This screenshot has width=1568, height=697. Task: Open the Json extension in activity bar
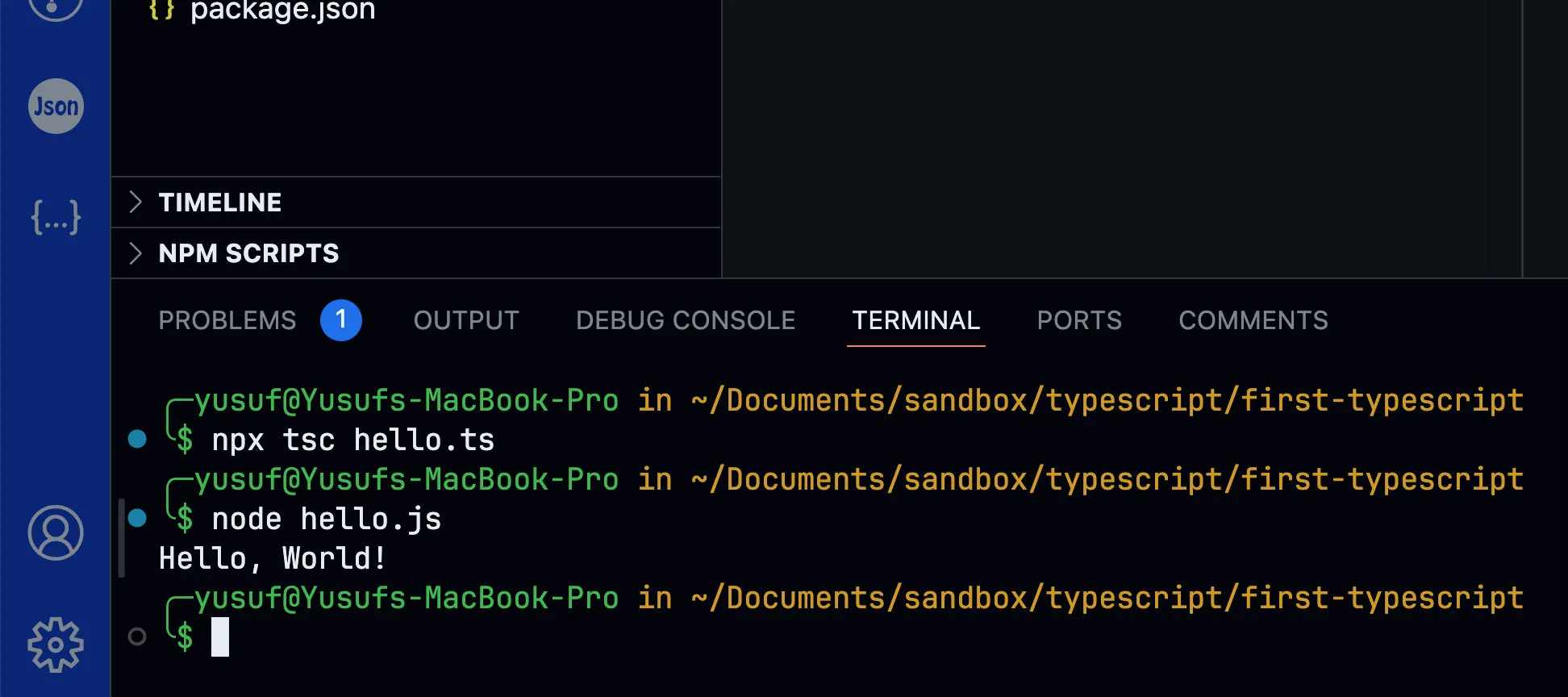(56, 106)
